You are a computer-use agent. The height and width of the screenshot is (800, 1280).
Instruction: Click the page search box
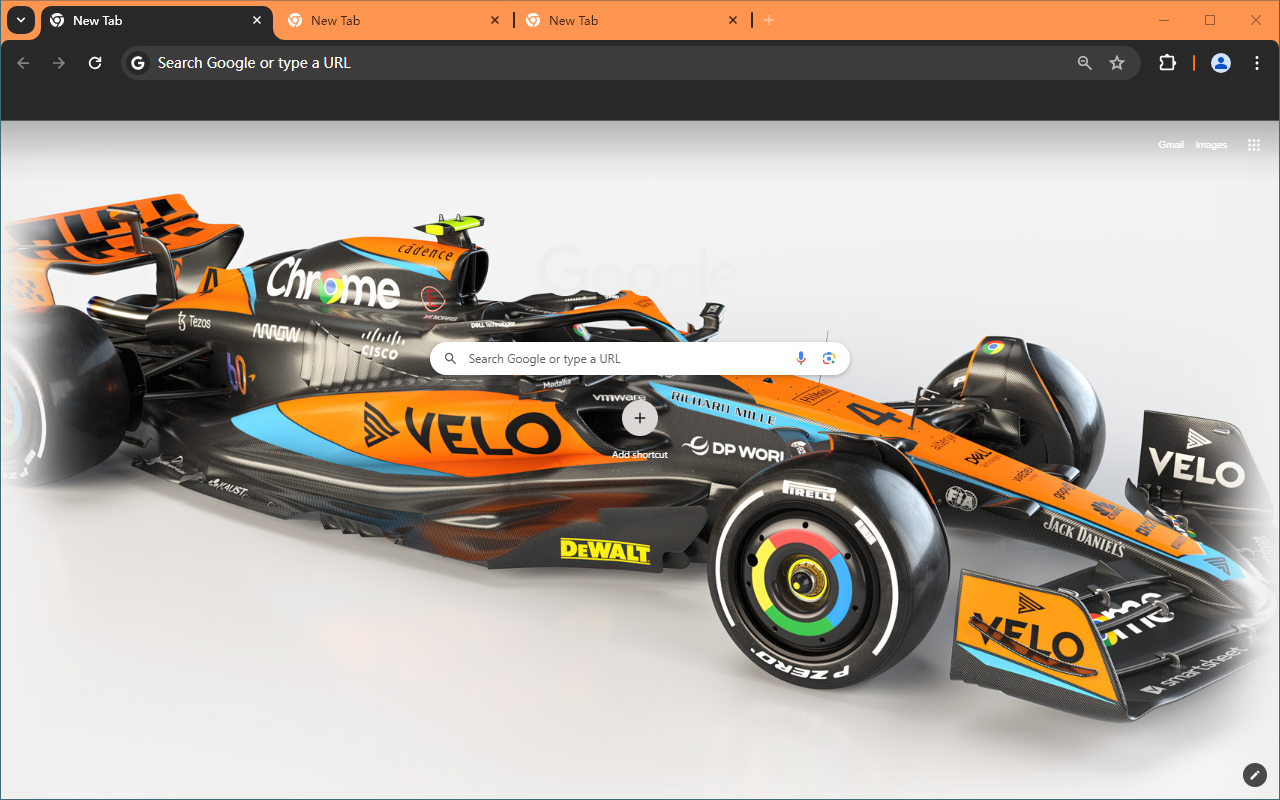640,359
